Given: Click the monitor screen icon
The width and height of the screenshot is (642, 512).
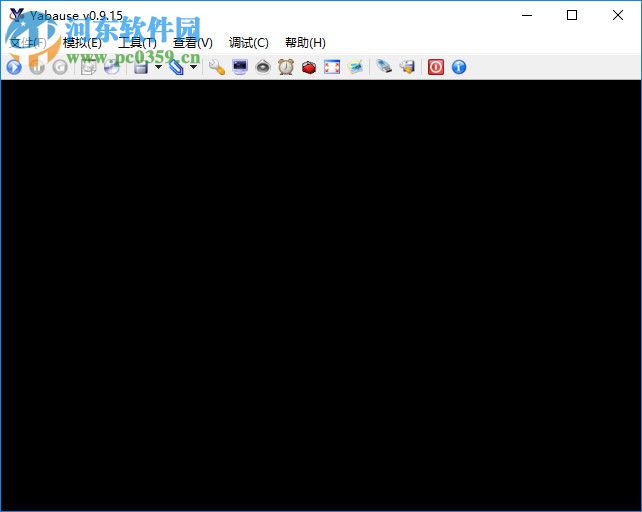Looking at the screenshot, I should click(240, 67).
